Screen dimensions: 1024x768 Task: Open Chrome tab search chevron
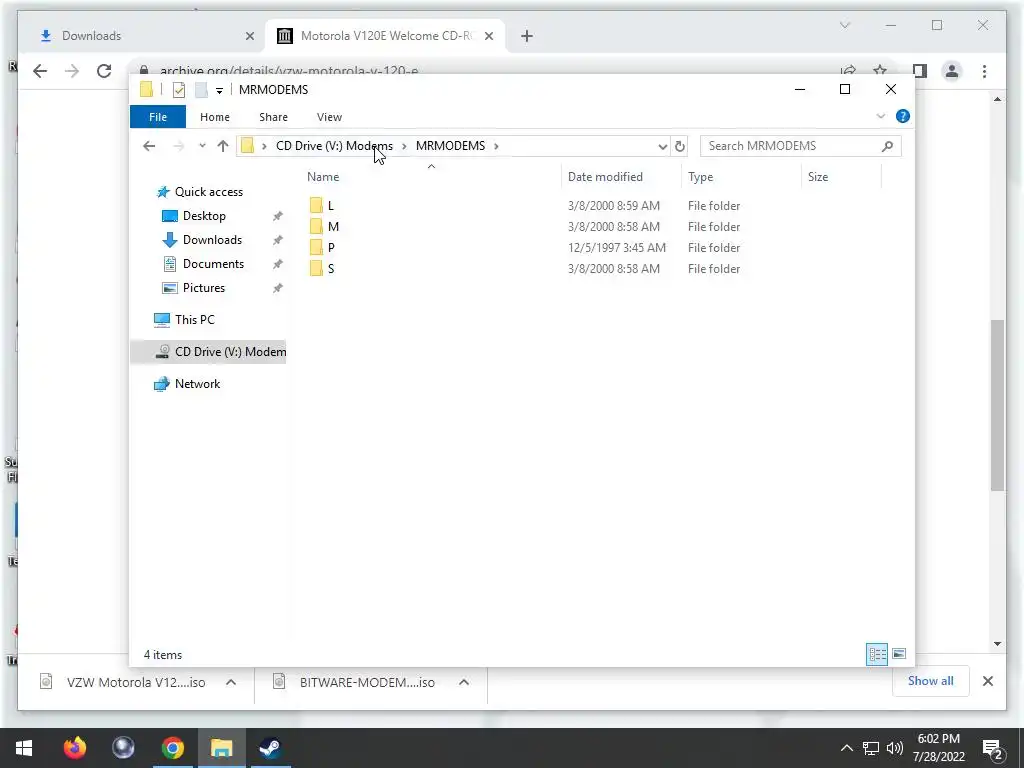tap(844, 25)
